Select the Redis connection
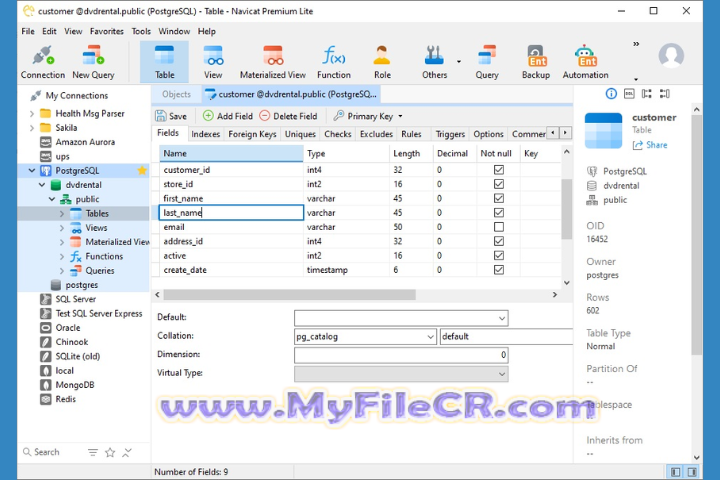The width and height of the screenshot is (720, 480). (x=65, y=399)
